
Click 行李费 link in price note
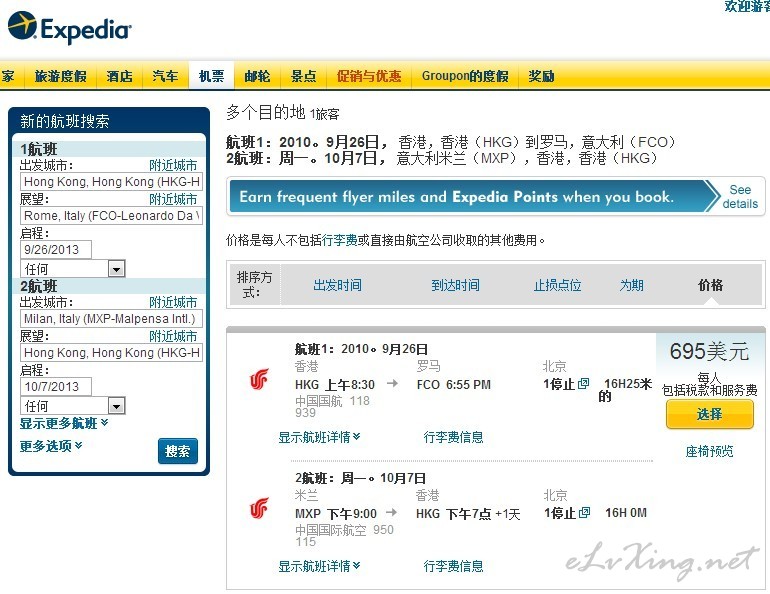340,240
